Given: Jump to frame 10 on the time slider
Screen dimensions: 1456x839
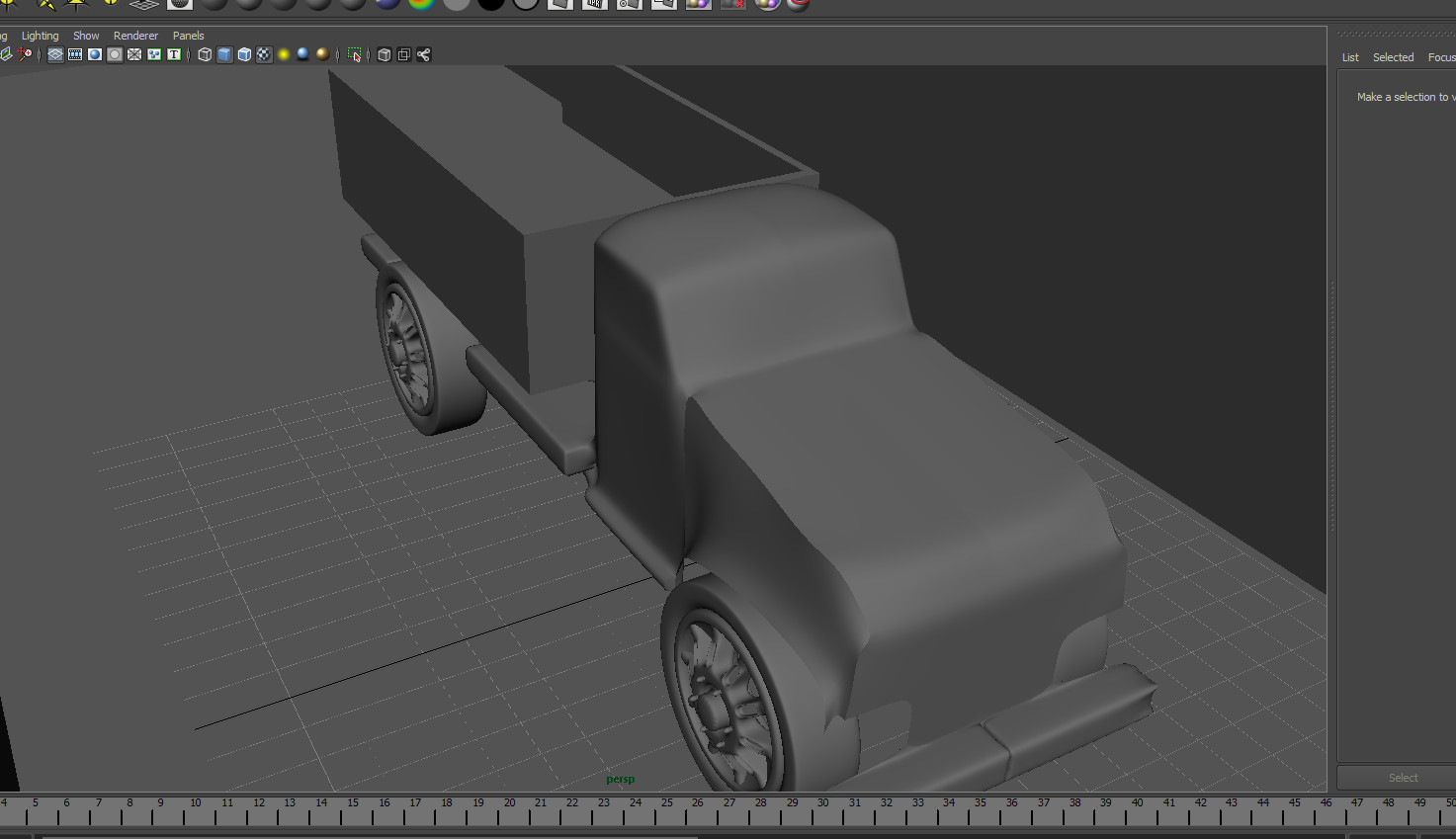Looking at the screenshot, I should 196,803.
